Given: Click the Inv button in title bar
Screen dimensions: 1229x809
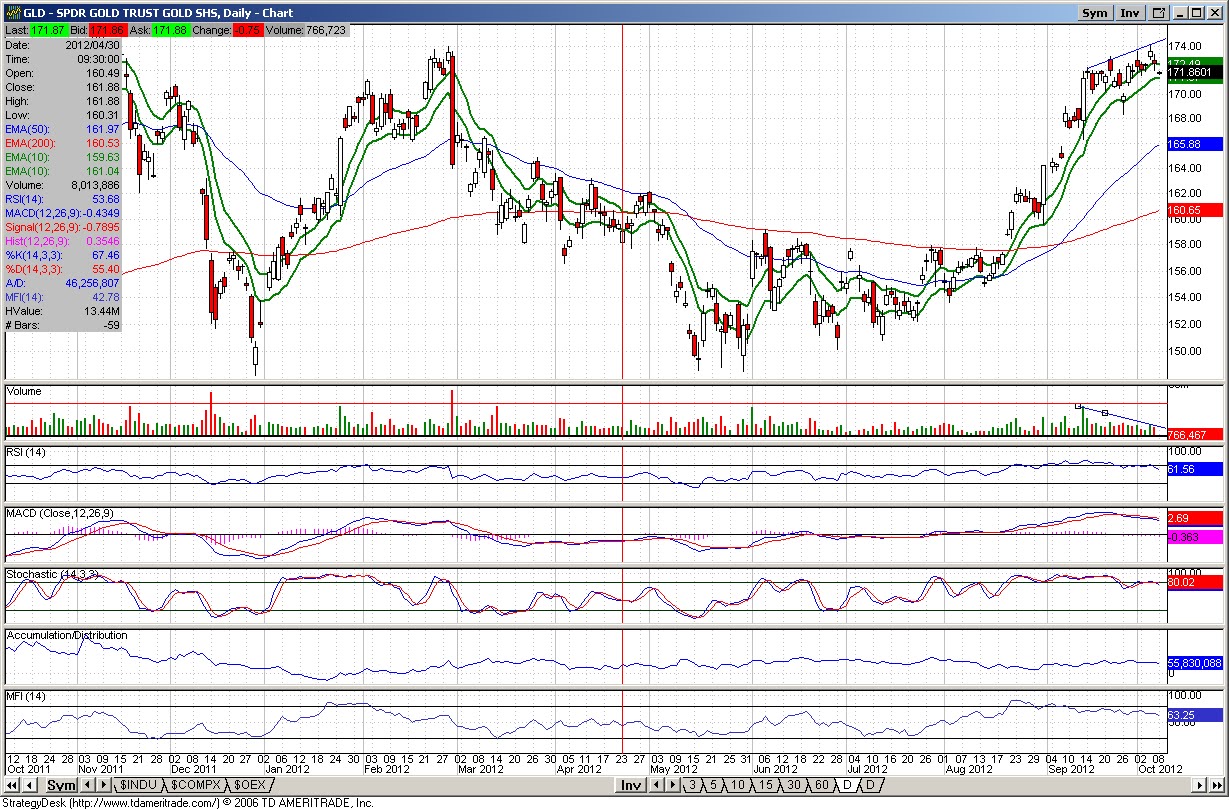Looking at the screenshot, I should click(1129, 13).
